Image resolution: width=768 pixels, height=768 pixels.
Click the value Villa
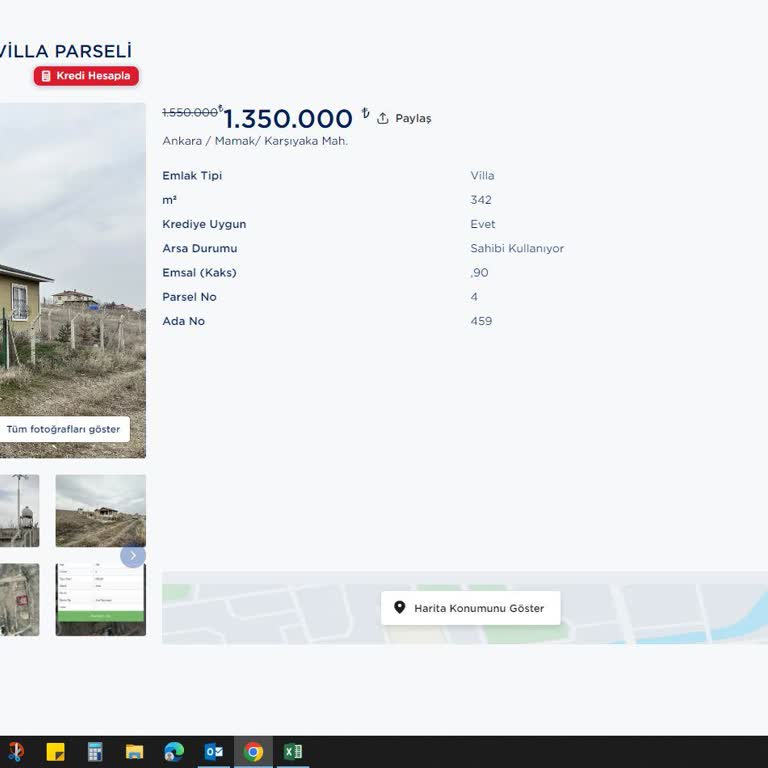[x=482, y=176]
